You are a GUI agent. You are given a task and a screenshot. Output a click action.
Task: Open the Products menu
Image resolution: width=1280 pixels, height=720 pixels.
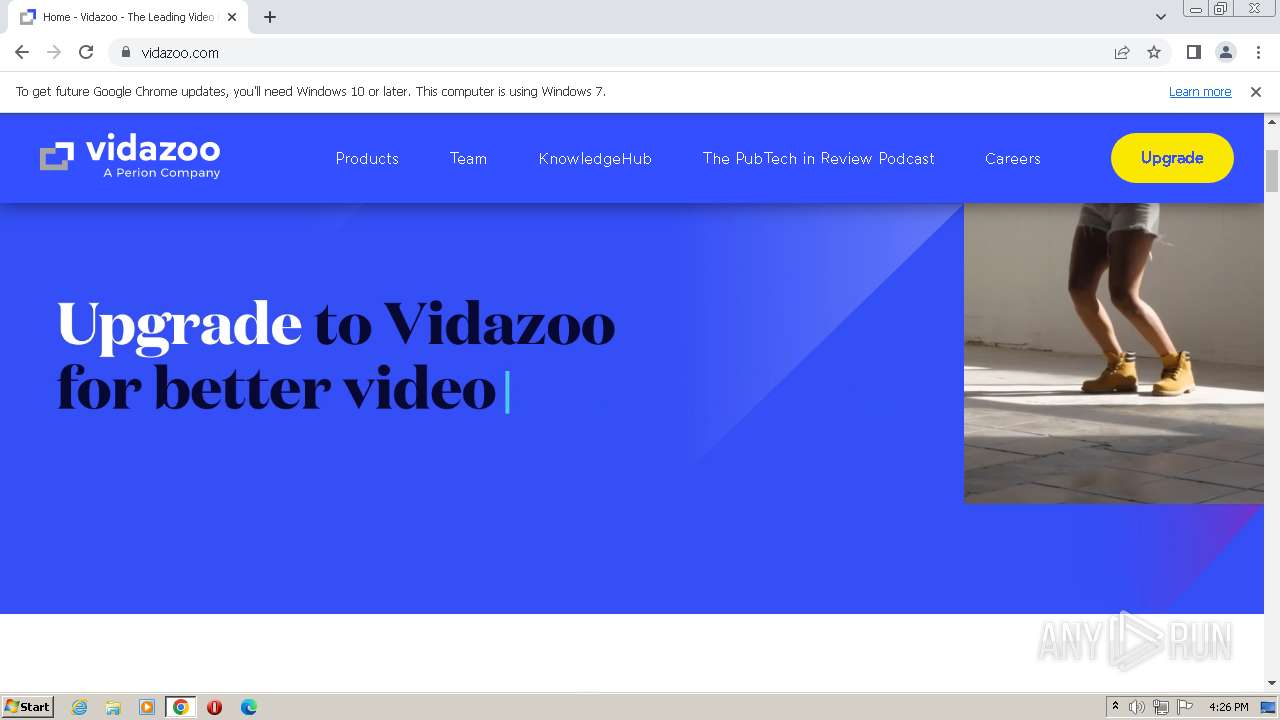[367, 158]
